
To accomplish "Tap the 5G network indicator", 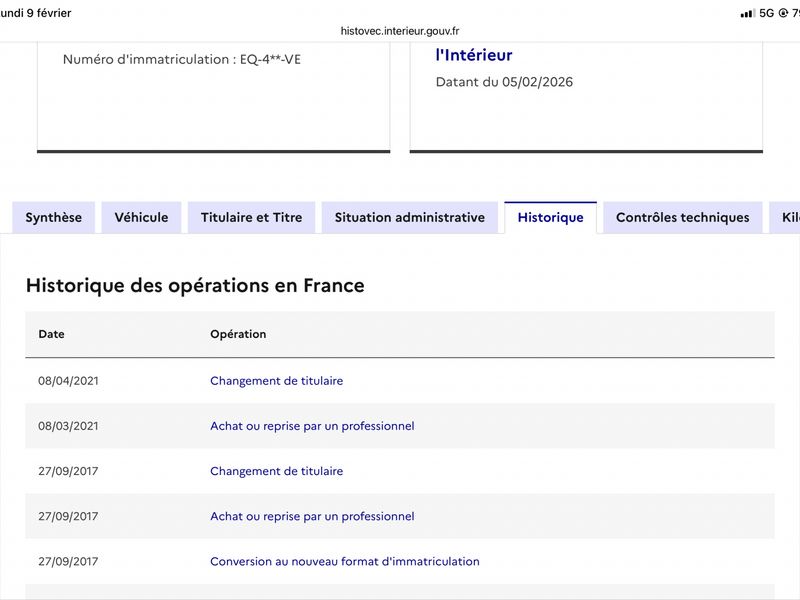I will pyautogui.click(x=766, y=13).
